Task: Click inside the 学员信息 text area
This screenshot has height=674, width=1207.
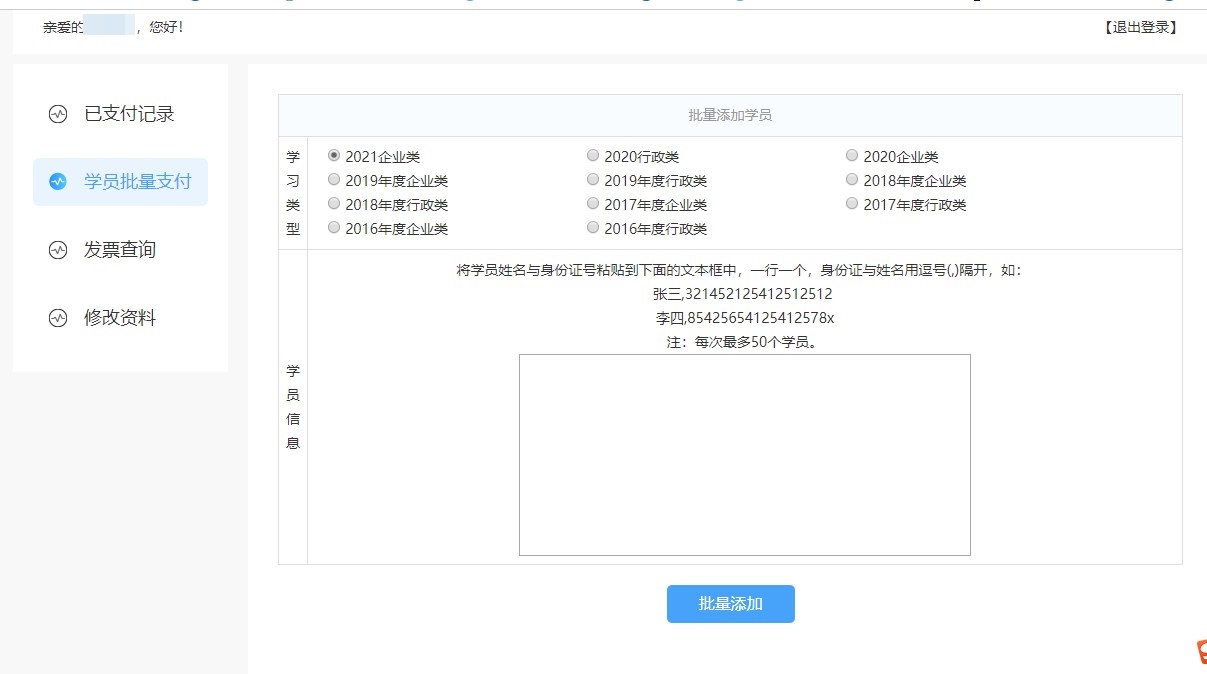Action: pos(744,454)
